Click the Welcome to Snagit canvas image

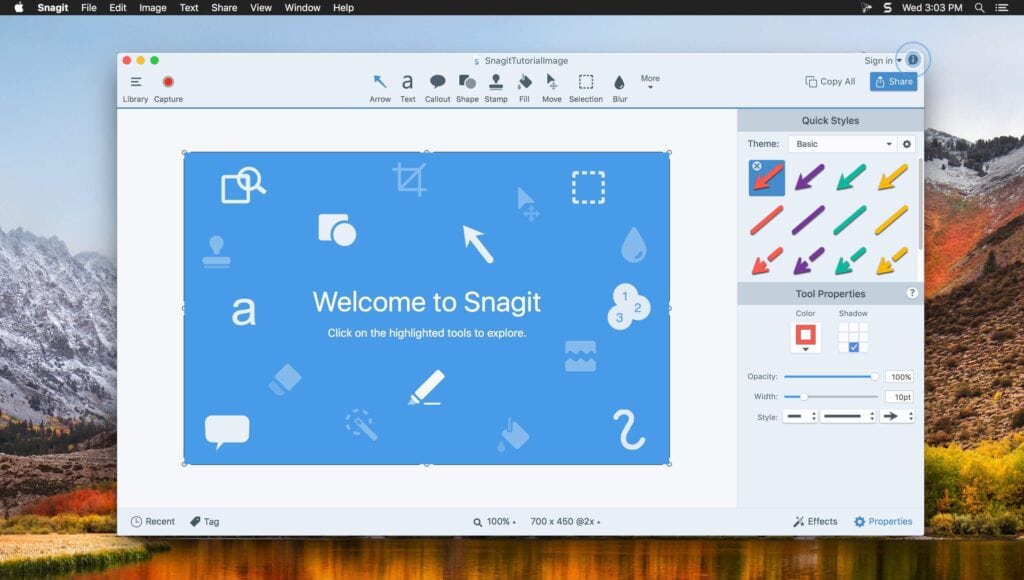pyautogui.click(x=426, y=308)
